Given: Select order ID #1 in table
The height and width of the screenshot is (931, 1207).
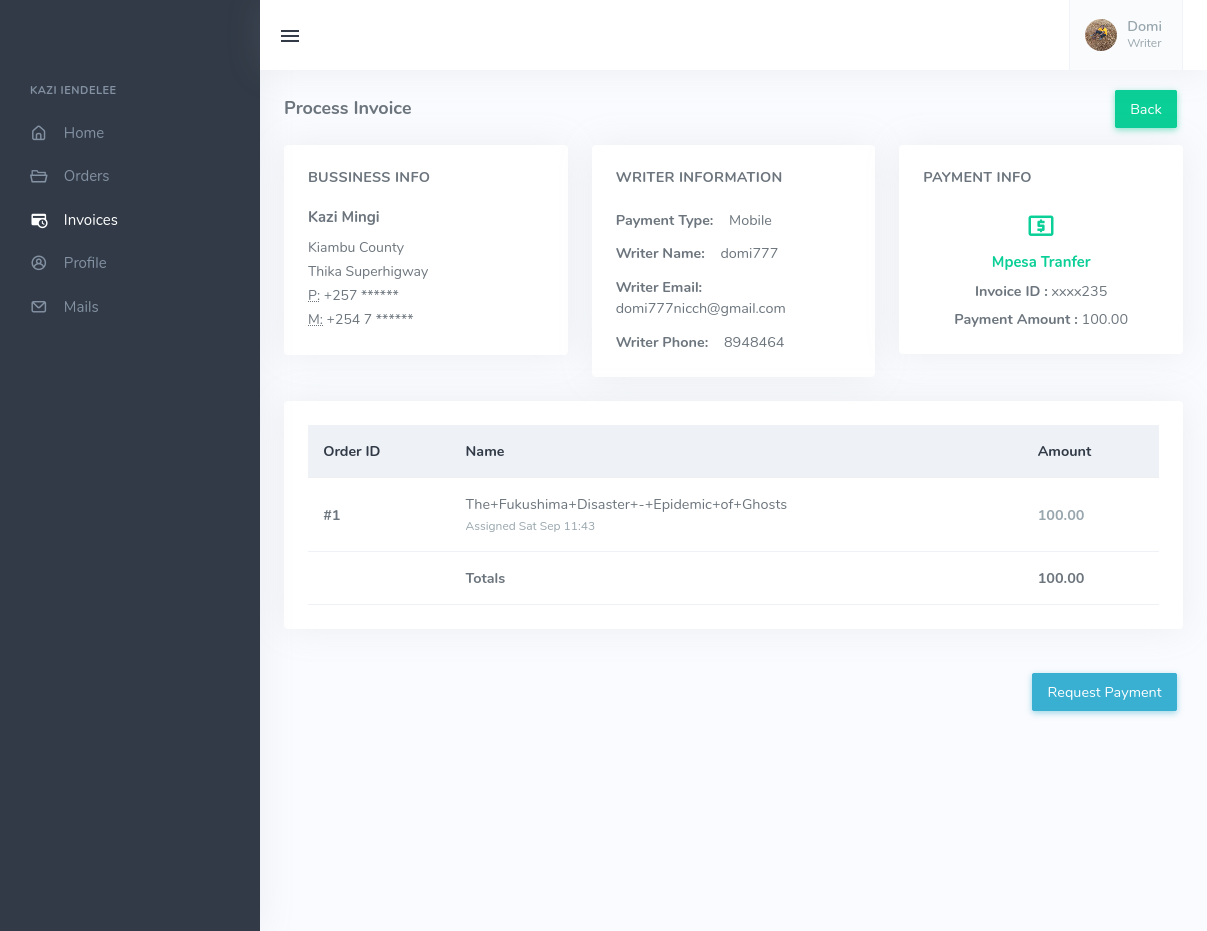Looking at the screenshot, I should [x=332, y=515].
